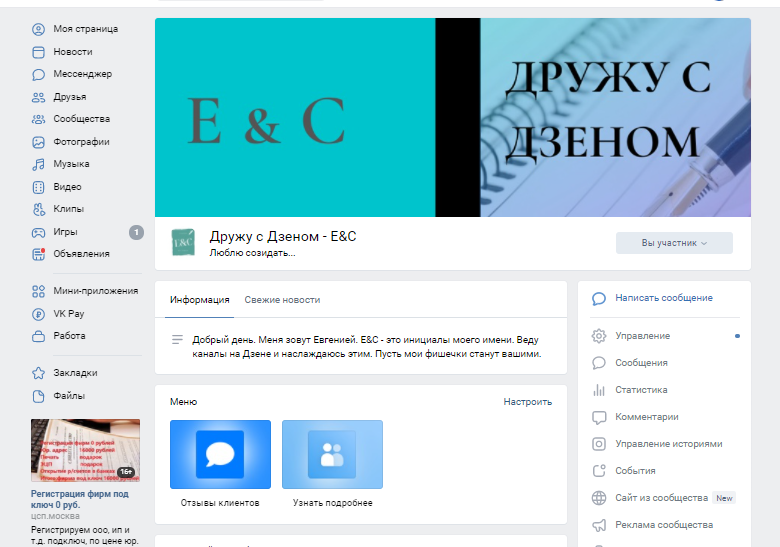Click the description text icon beside Добрый день
The image size is (780, 547).
point(177,340)
